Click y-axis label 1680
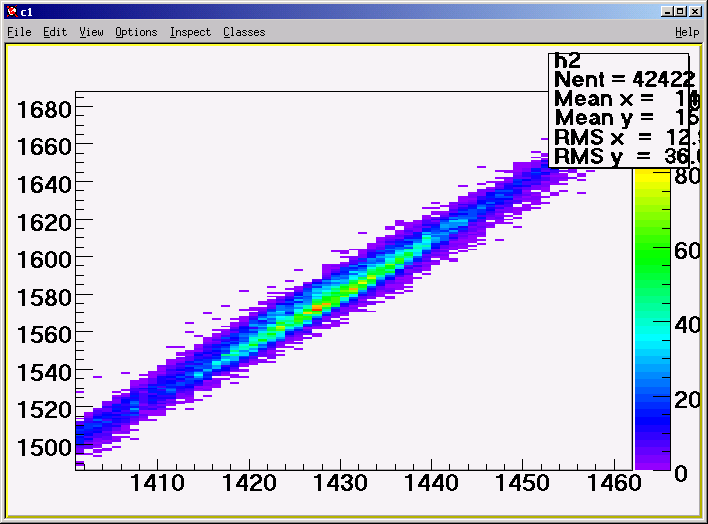Image resolution: width=708 pixels, height=524 pixels. (44, 110)
